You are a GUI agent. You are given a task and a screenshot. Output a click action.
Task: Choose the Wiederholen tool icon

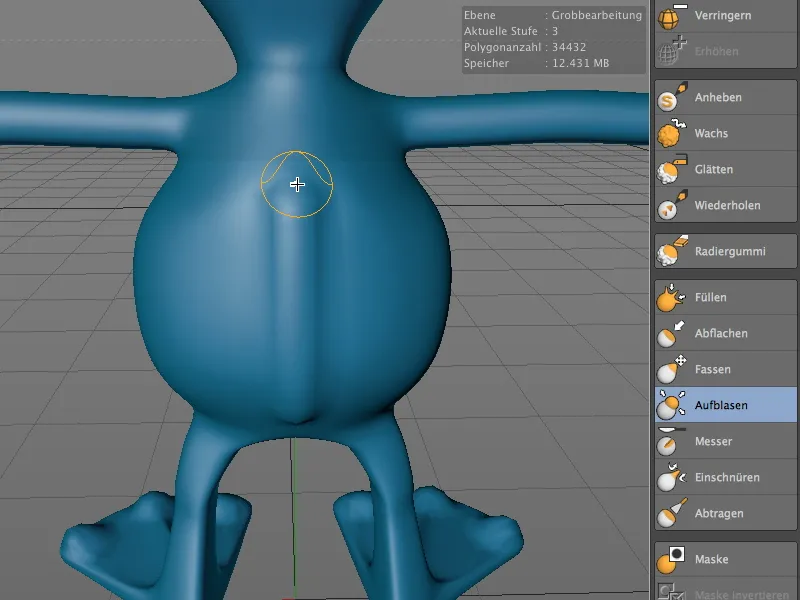(671, 205)
